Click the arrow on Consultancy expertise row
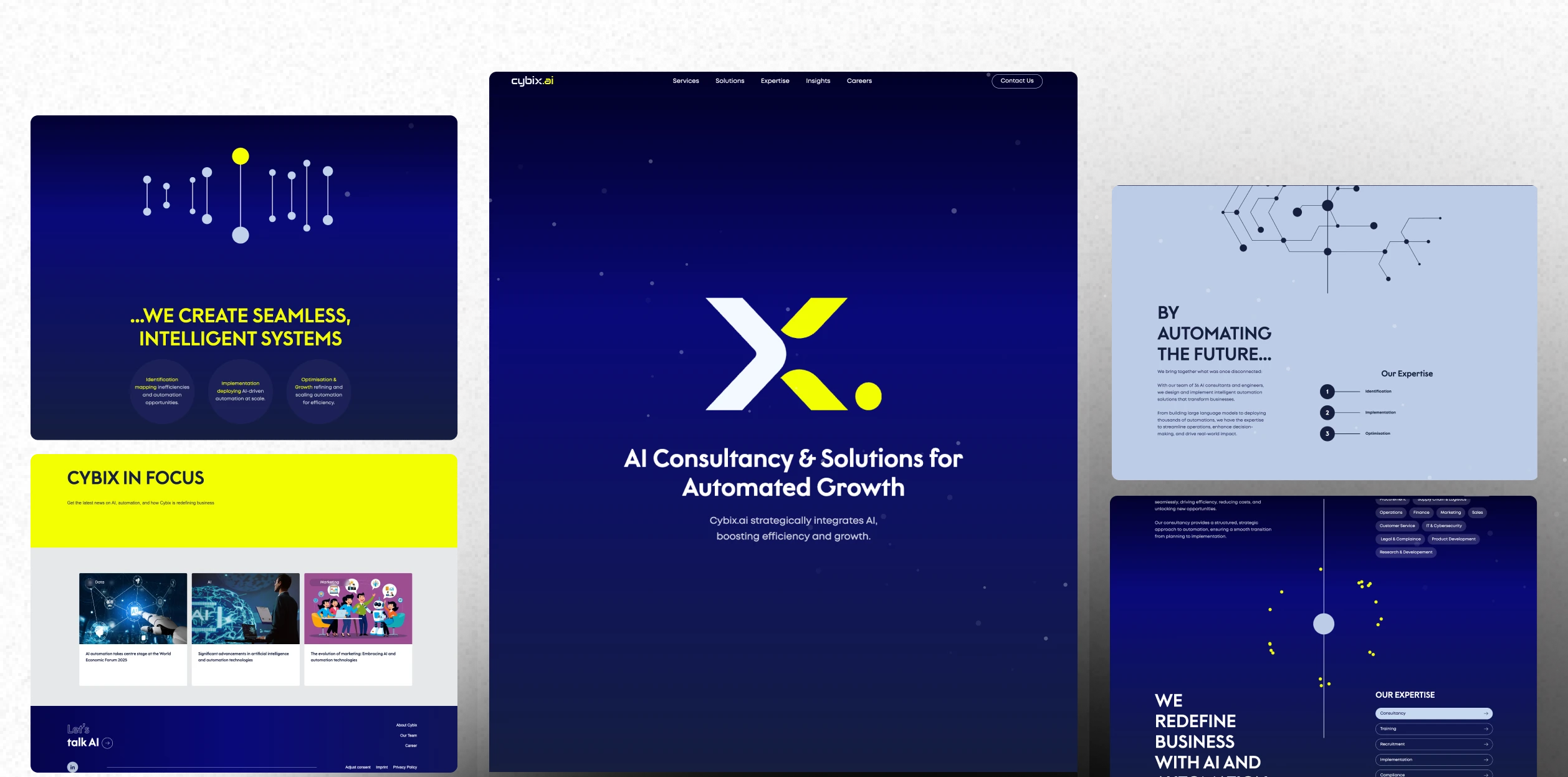 (1486, 713)
